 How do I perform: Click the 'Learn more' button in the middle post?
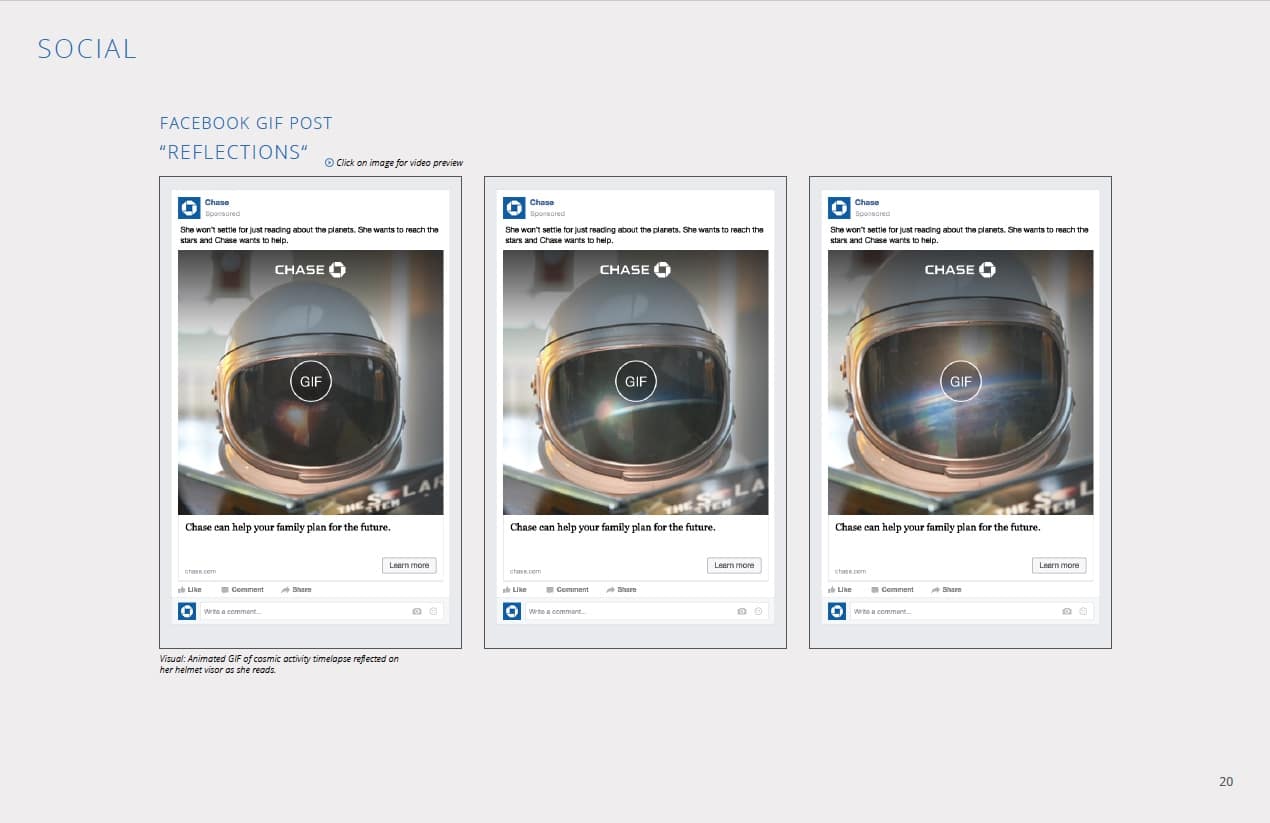coord(734,565)
